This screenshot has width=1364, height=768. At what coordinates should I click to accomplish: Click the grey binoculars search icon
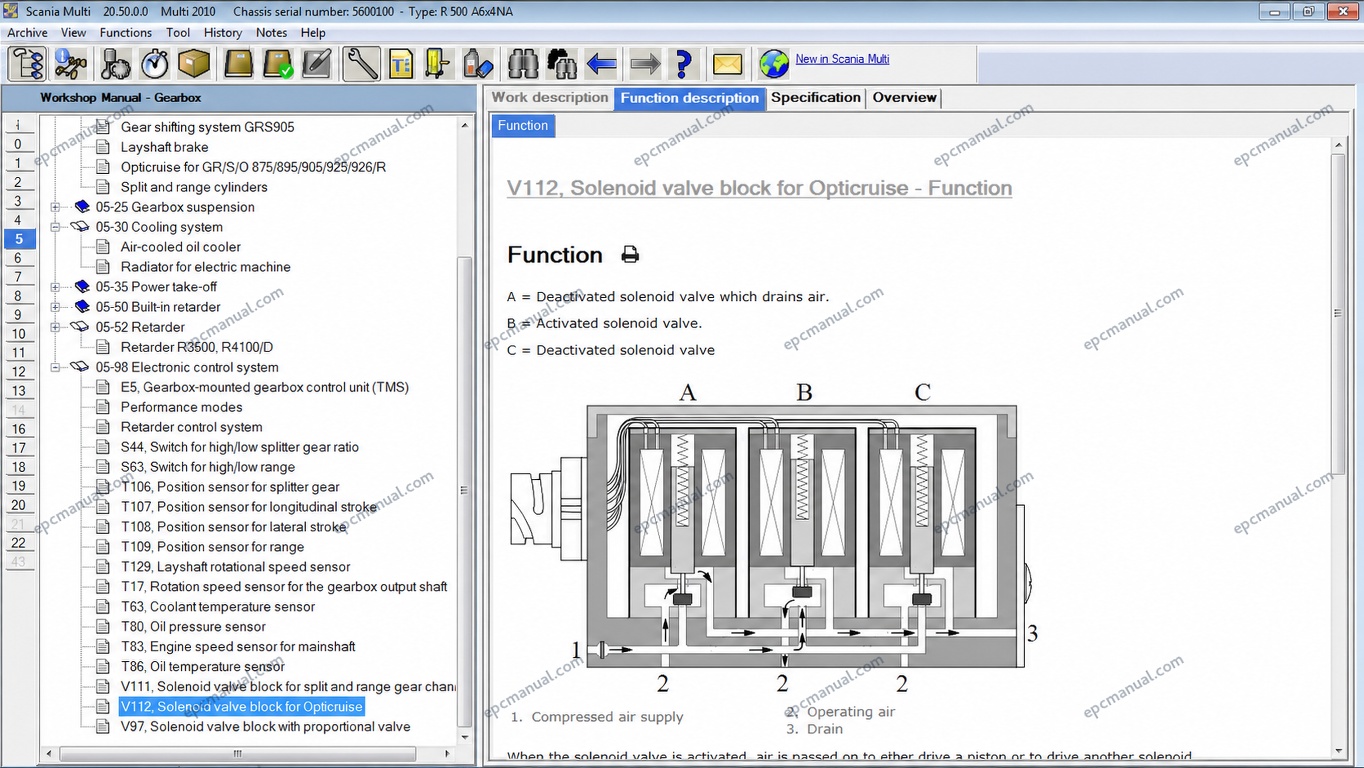pyautogui.click(x=523, y=64)
